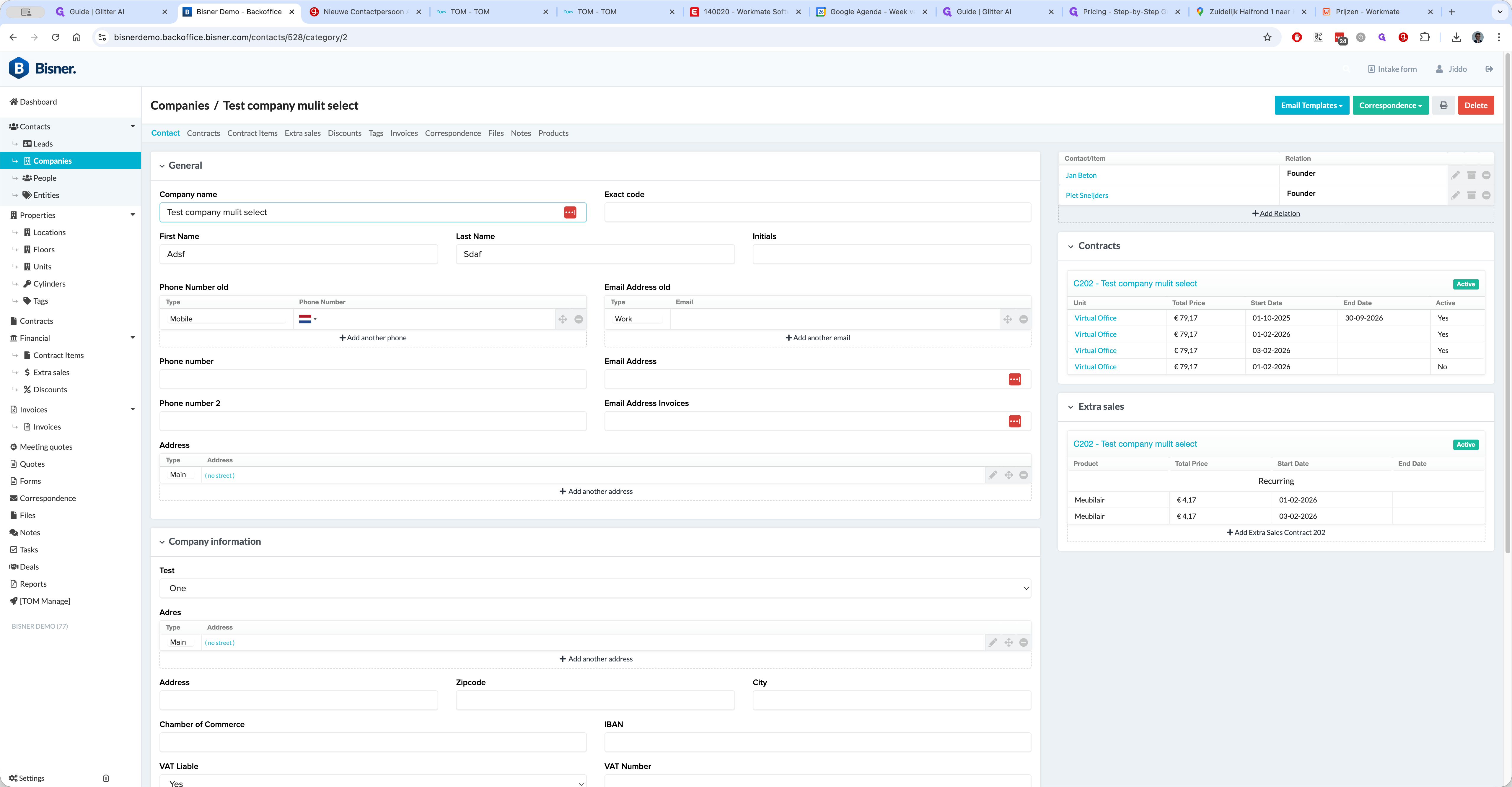
Task: Open Contract Items tab
Action: click(252, 133)
